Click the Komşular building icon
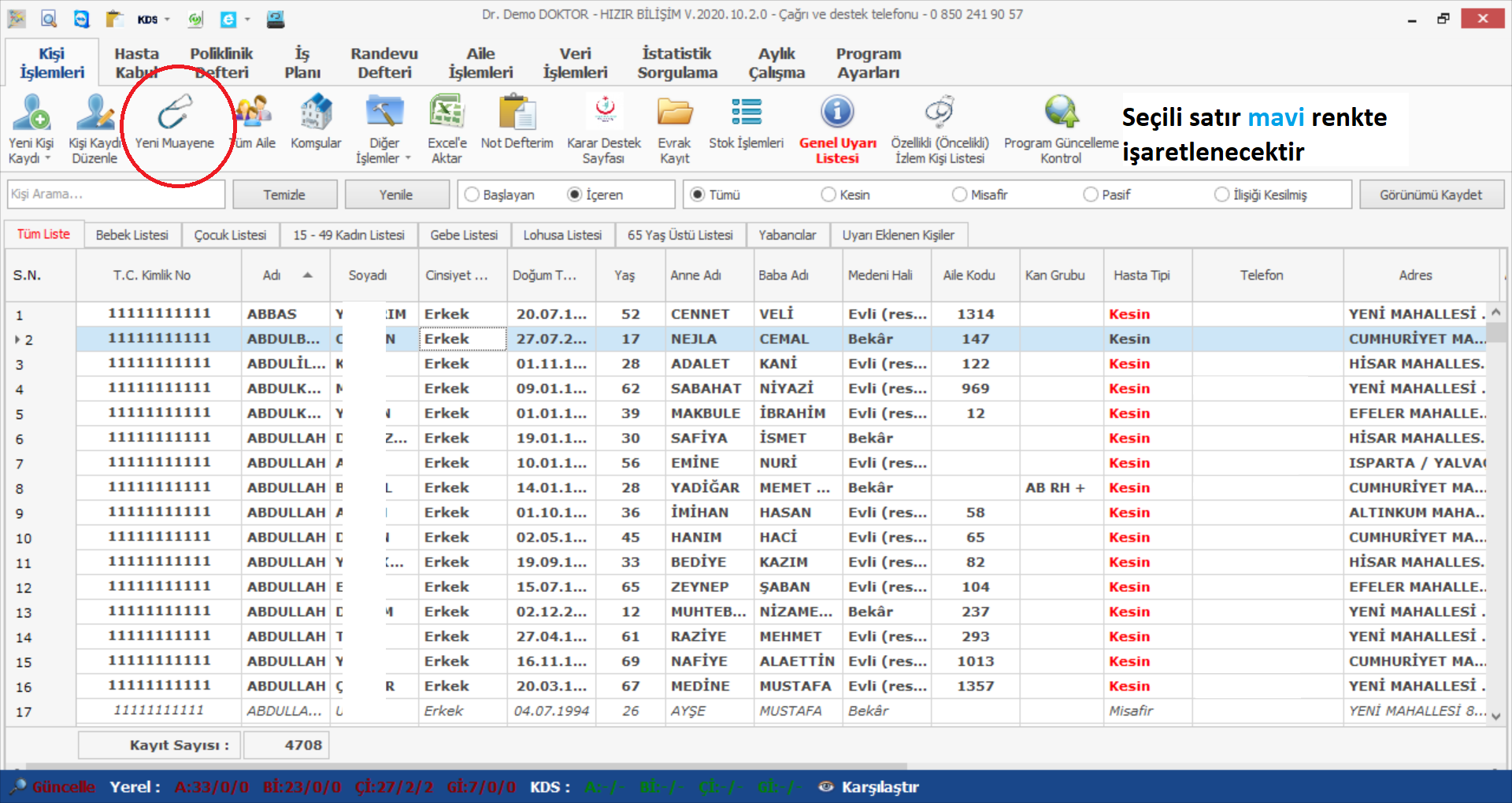 tap(316, 113)
